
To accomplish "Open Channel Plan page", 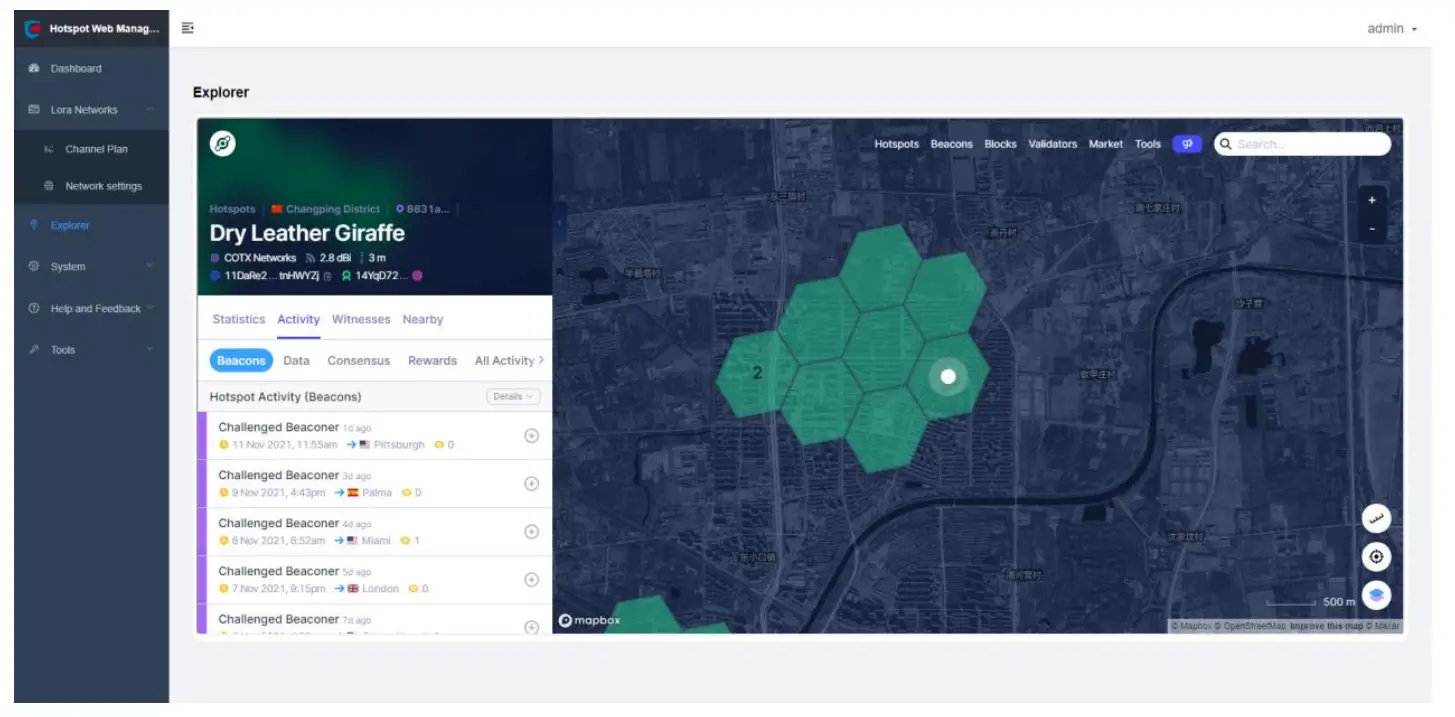I will click(96, 149).
